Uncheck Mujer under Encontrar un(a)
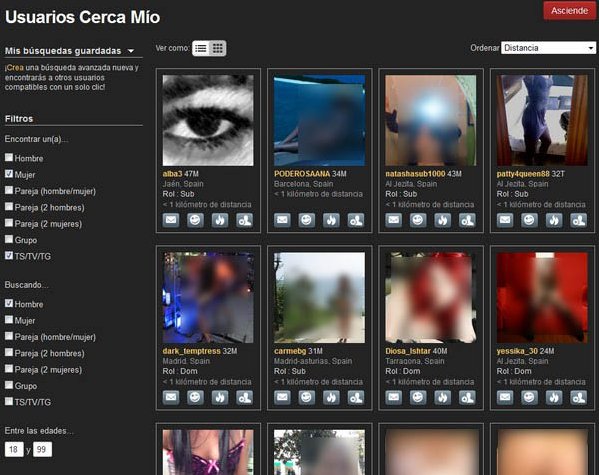This screenshot has height=475, width=599. click(x=9, y=174)
